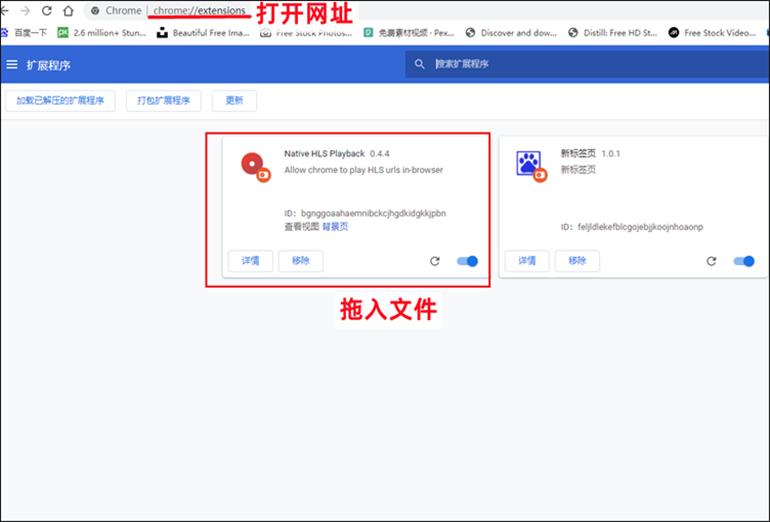Click 打包扩展程序 button

click(164, 101)
